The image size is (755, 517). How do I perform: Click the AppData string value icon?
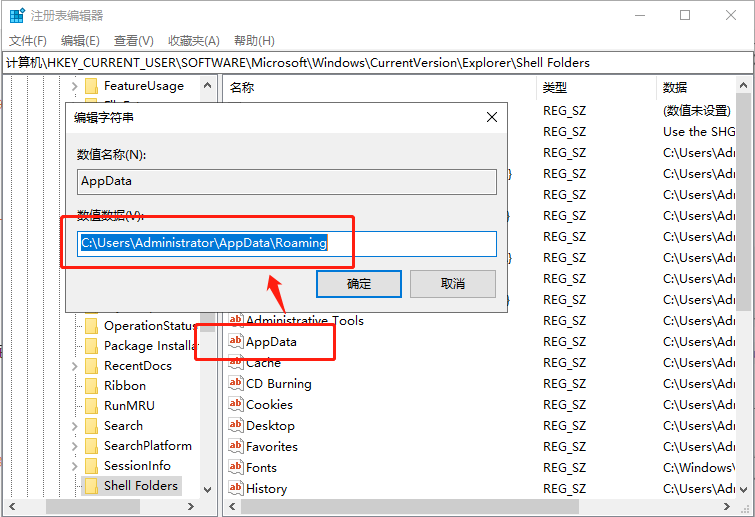click(236, 342)
